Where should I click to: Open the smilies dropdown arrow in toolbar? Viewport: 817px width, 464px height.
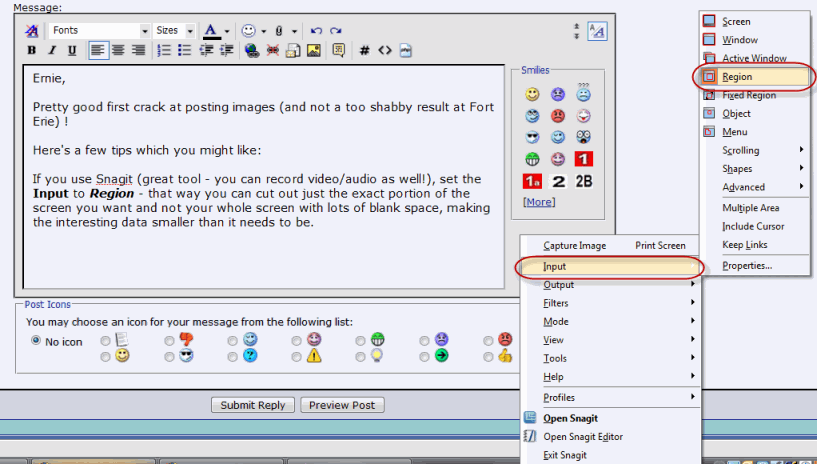click(264, 31)
